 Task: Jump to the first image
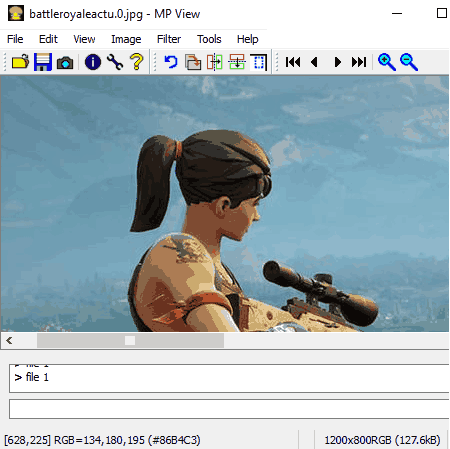[293, 62]
